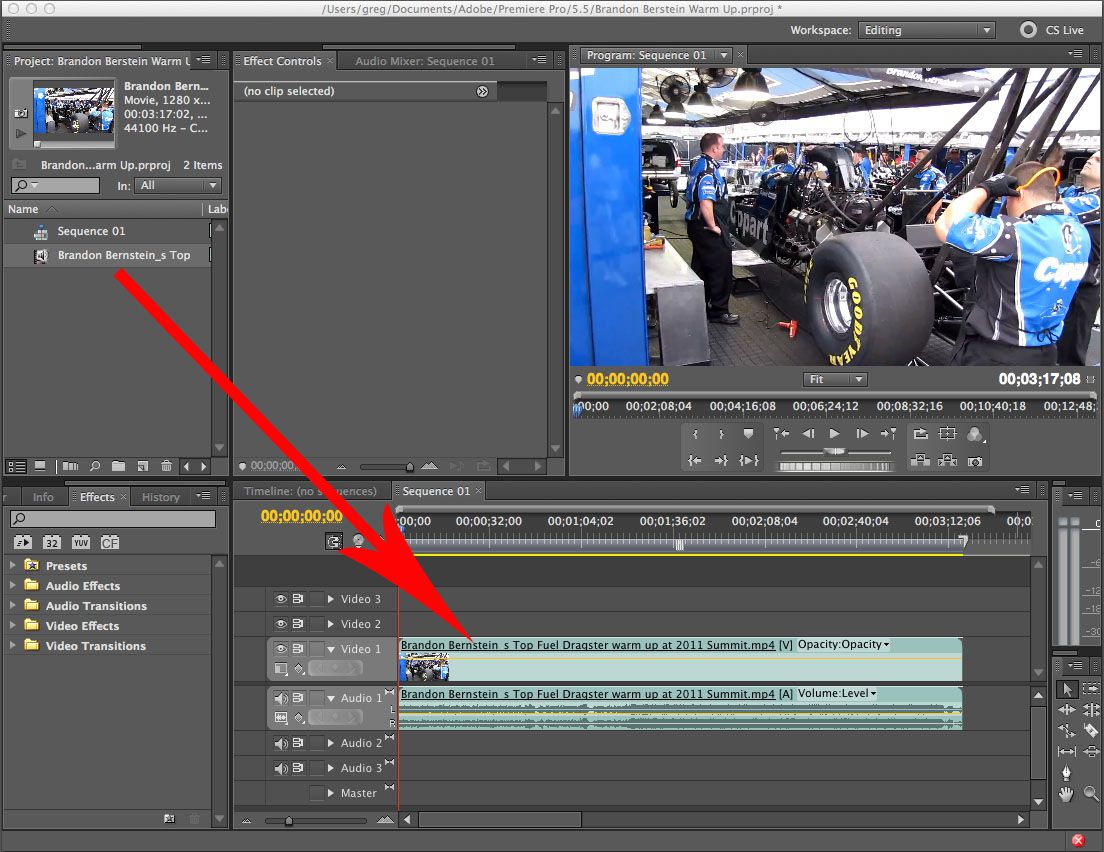Click the New Bin folder icon

[x=118, y=466]
